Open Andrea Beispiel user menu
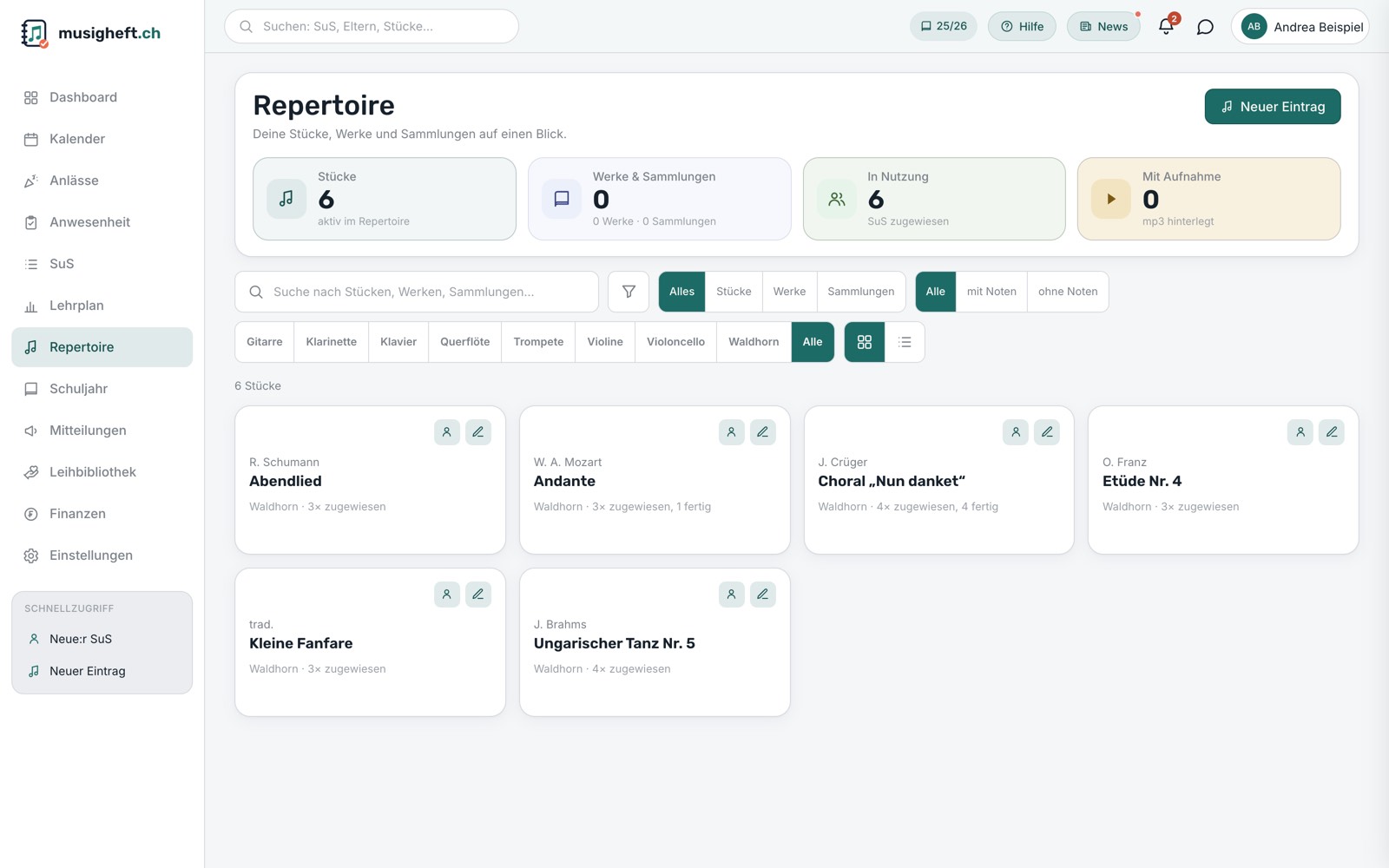This screenshot has width=1389, height=868. tap(1300, 27)
